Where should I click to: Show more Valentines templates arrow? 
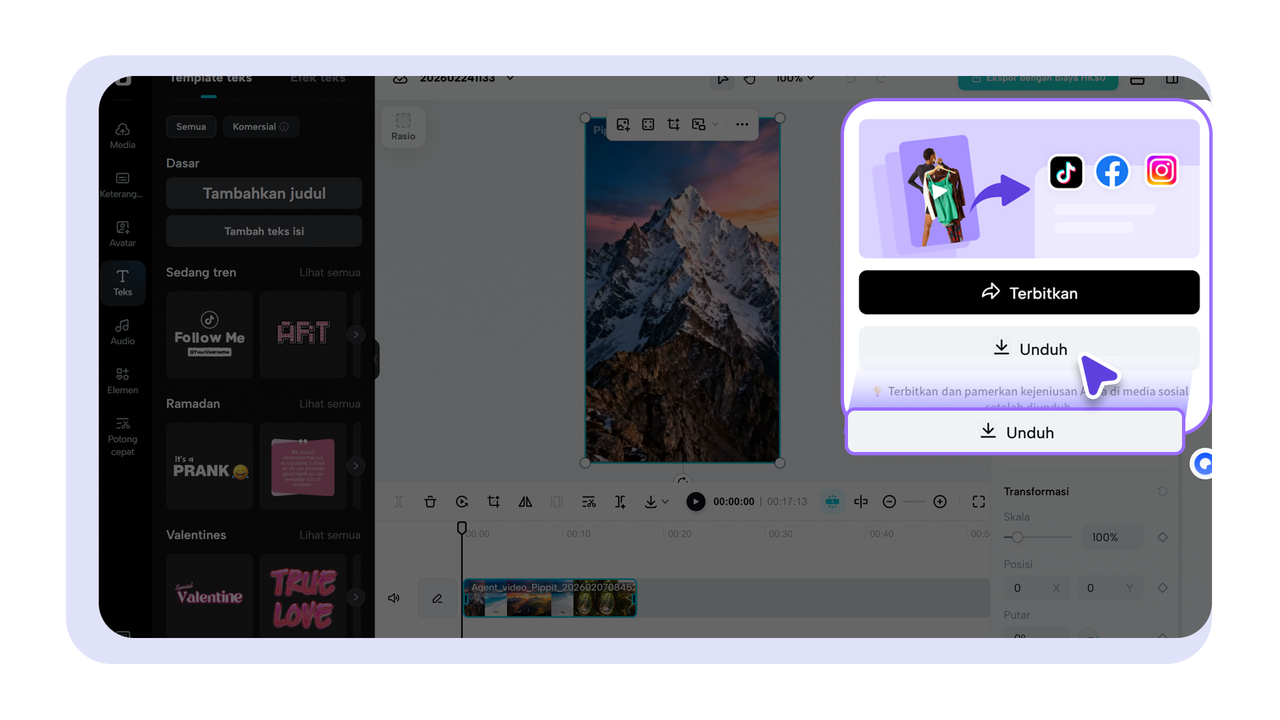coord(356,597)
